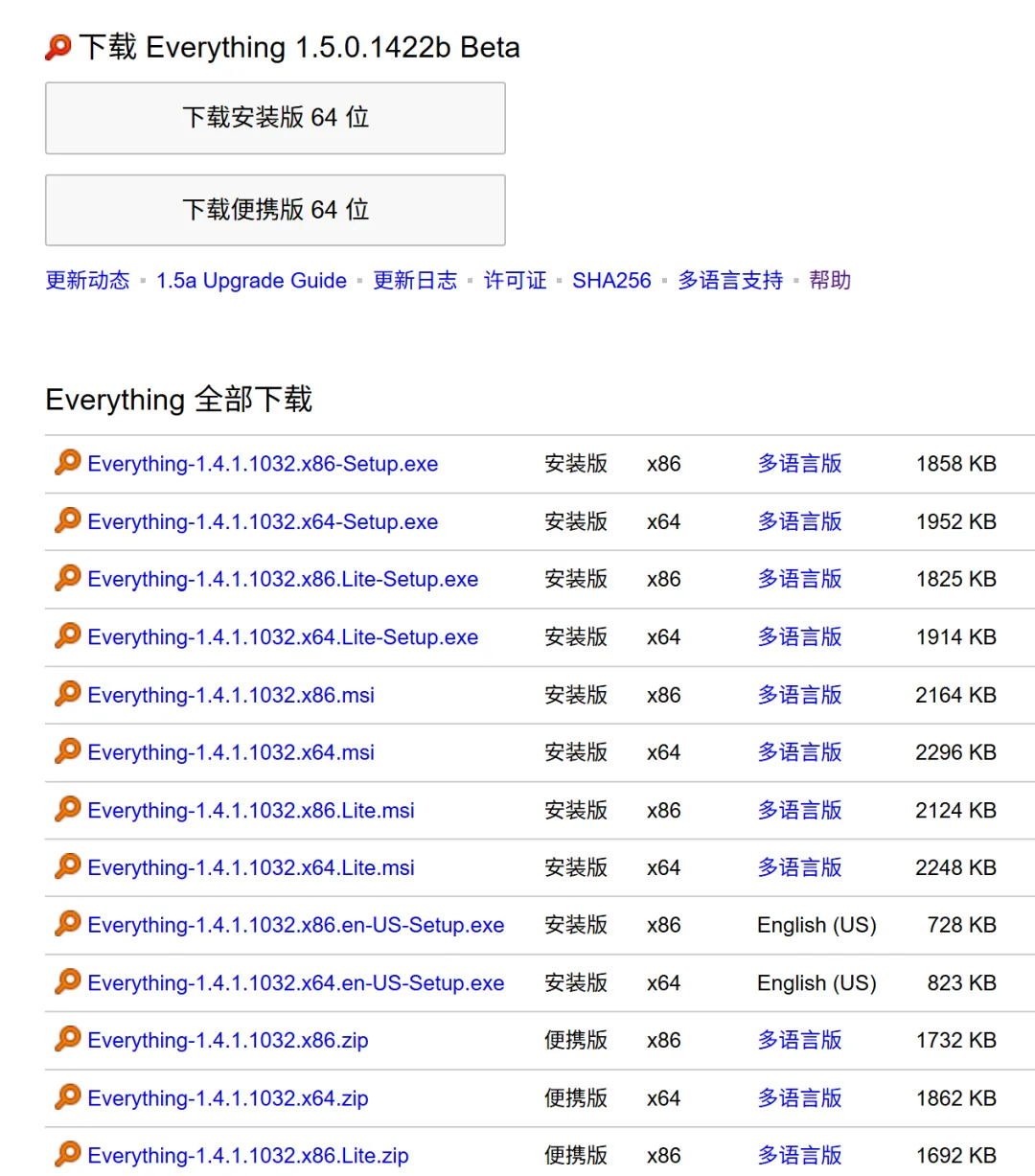The height and width of the screenshot is (1176, 1035).
Task: Download Everything-1.4.1.1032.x64-Setup.exe
Action: click(x=263, y=522)
